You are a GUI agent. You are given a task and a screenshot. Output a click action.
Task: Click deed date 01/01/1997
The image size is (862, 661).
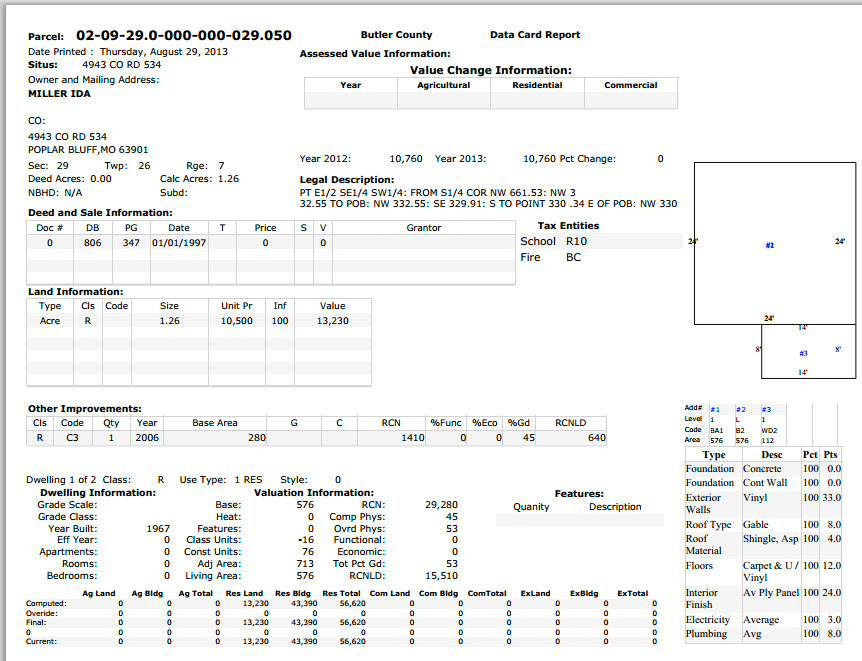click(178, 243)
